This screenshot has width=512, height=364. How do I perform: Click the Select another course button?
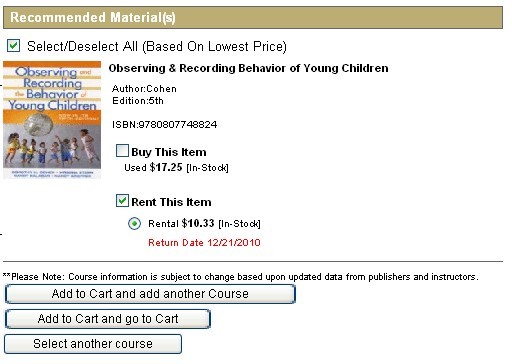[x=93, y=344]
